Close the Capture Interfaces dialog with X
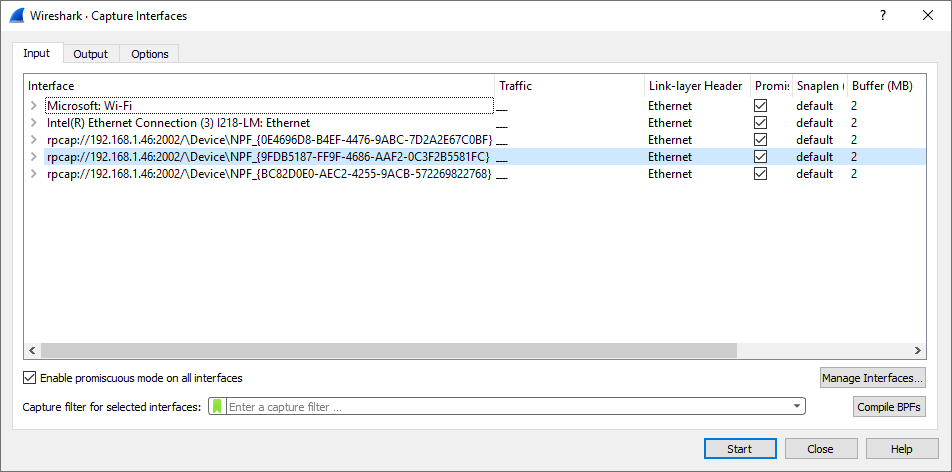This screenshot has height=472, width=952. coord(928,16)
